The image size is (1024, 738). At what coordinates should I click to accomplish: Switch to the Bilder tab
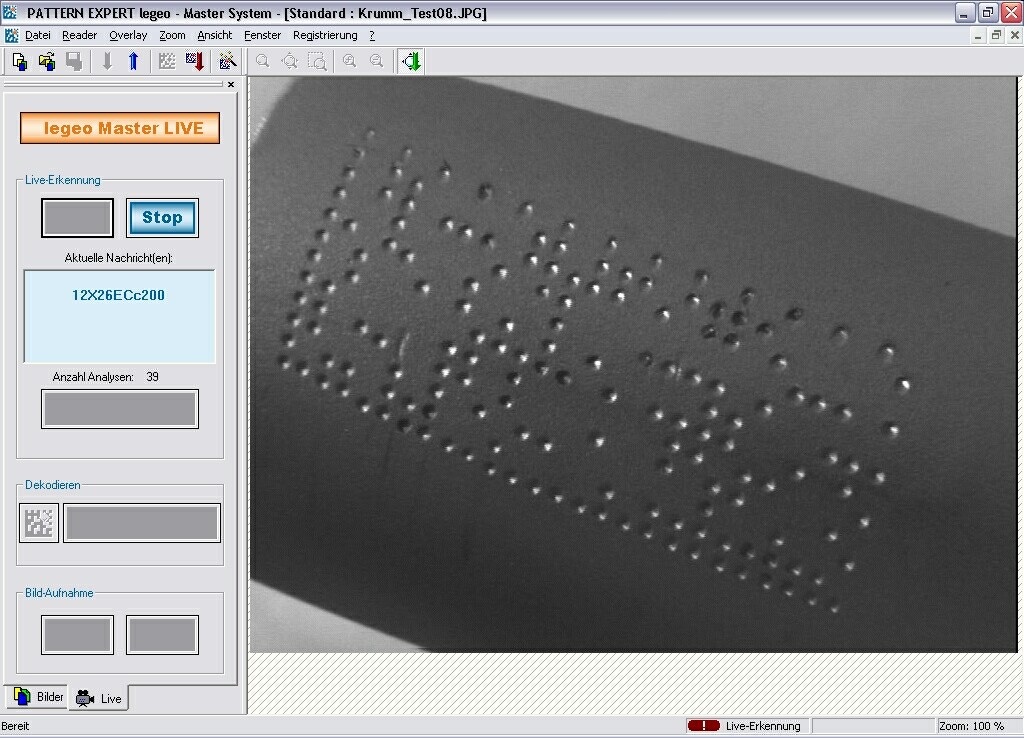pos(38,697)
